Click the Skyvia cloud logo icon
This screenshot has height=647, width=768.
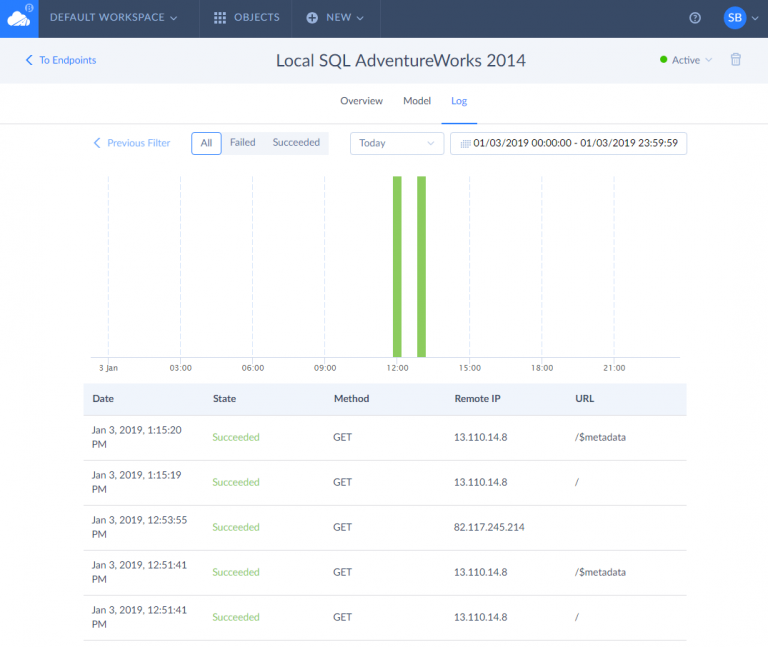(x=18, y=18)
